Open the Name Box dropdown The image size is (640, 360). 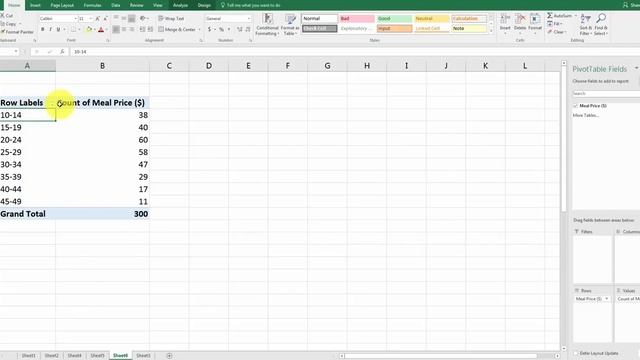(16, 52)
